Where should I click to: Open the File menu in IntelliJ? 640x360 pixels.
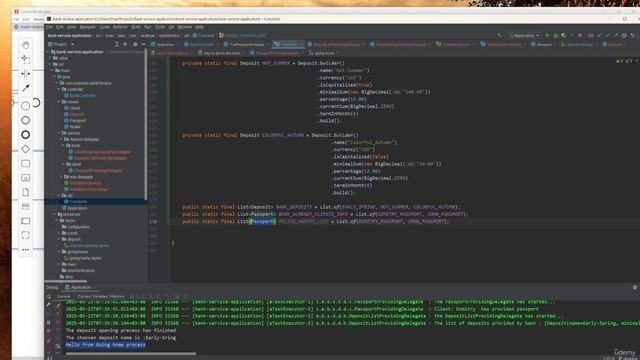[x=49, y=27]
